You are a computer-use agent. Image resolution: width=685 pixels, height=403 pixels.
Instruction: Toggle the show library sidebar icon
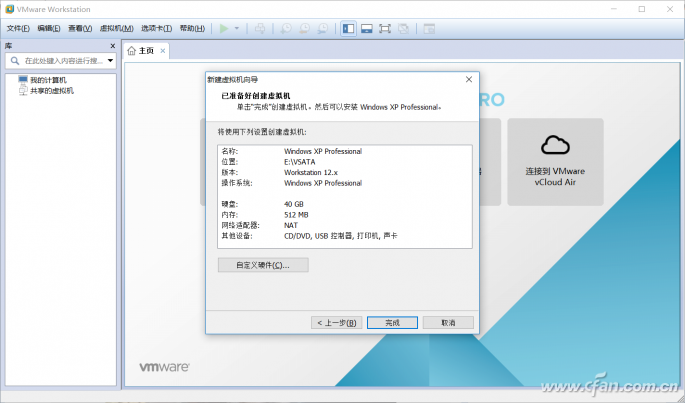(348, 29)
